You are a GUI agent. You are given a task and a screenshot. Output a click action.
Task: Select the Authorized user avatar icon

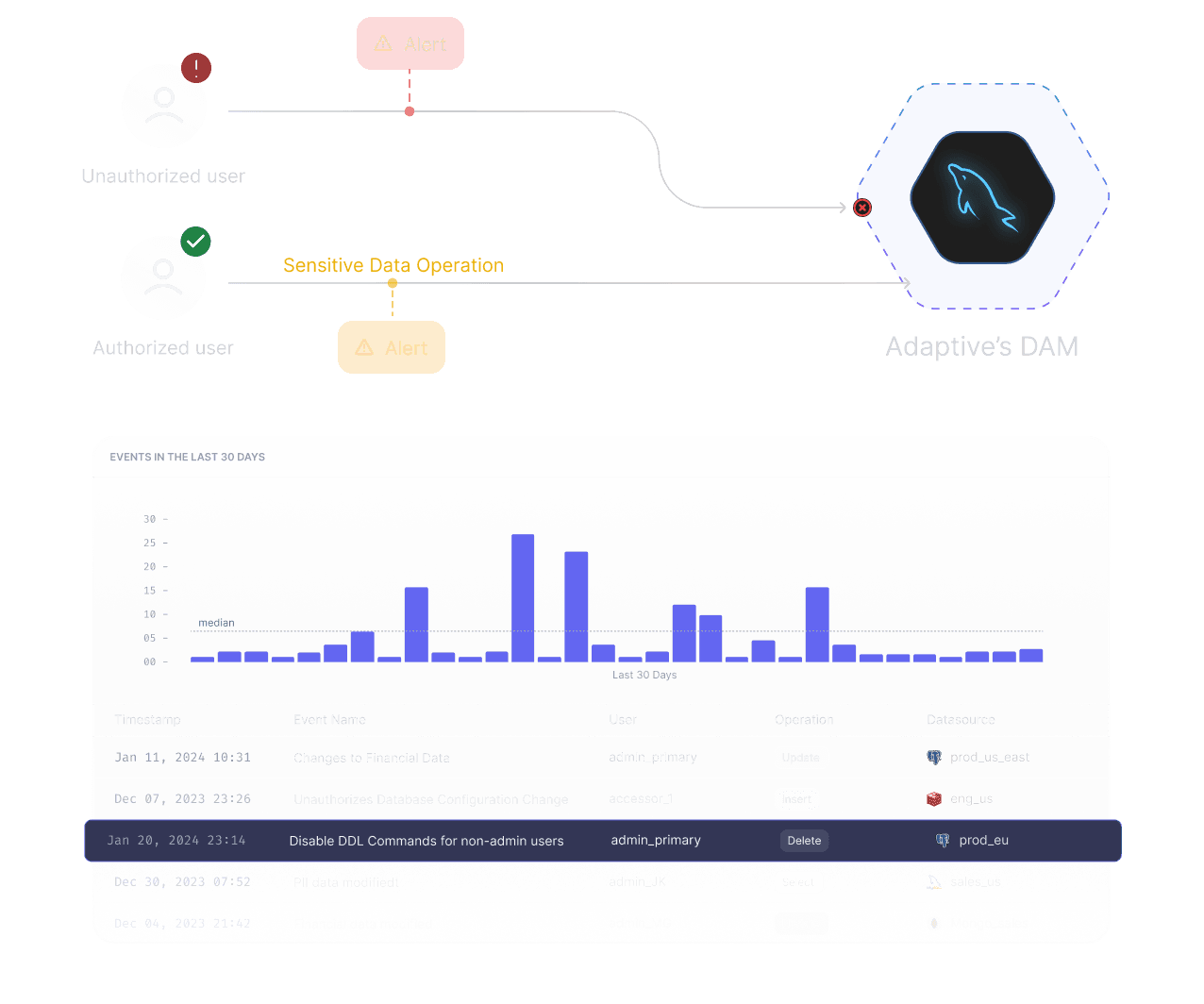click(x=163, y=278)
